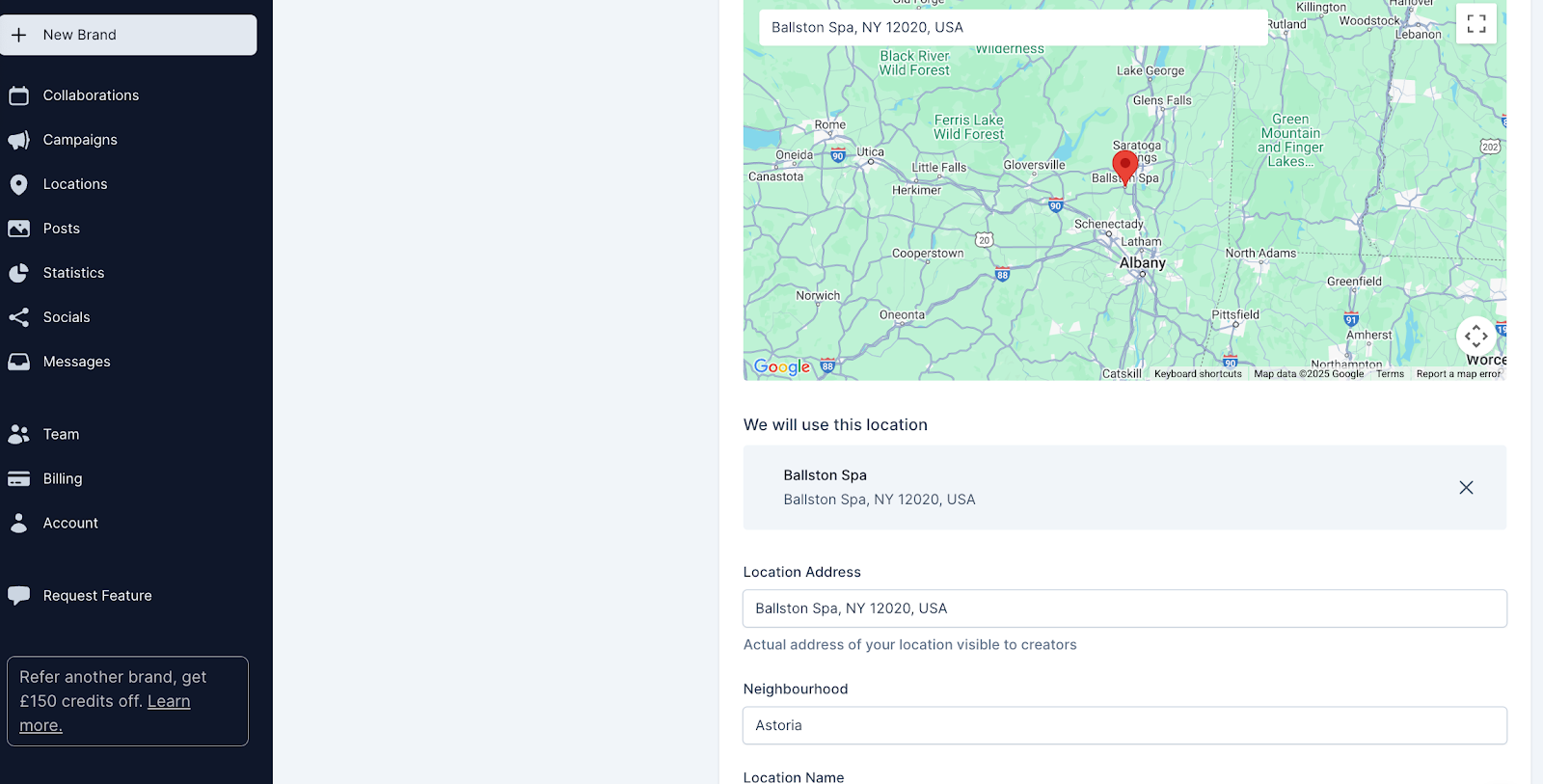Viewport: 1543px width, 784px height.
Task: Toggle fullscreen view of the map
Action: click(x=1475, y=23)
